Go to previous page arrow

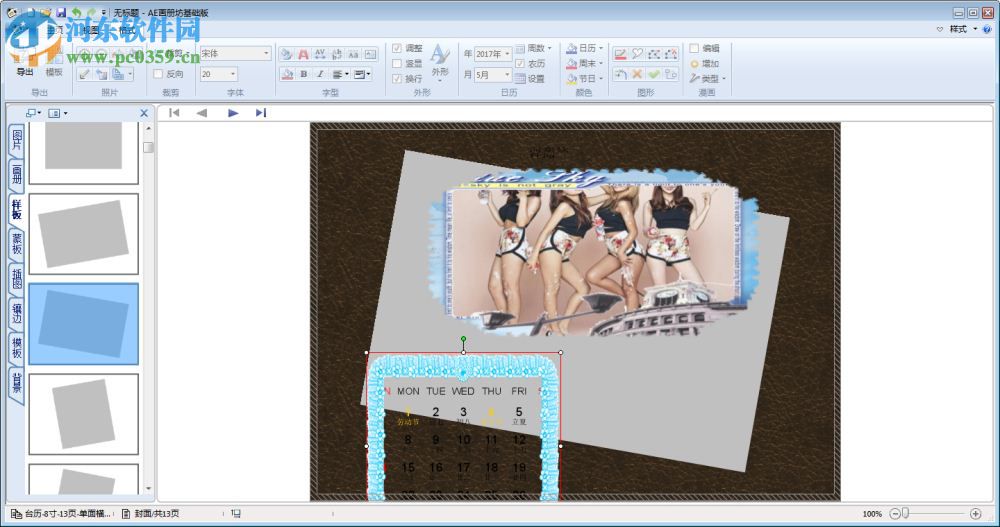(202, 113)
